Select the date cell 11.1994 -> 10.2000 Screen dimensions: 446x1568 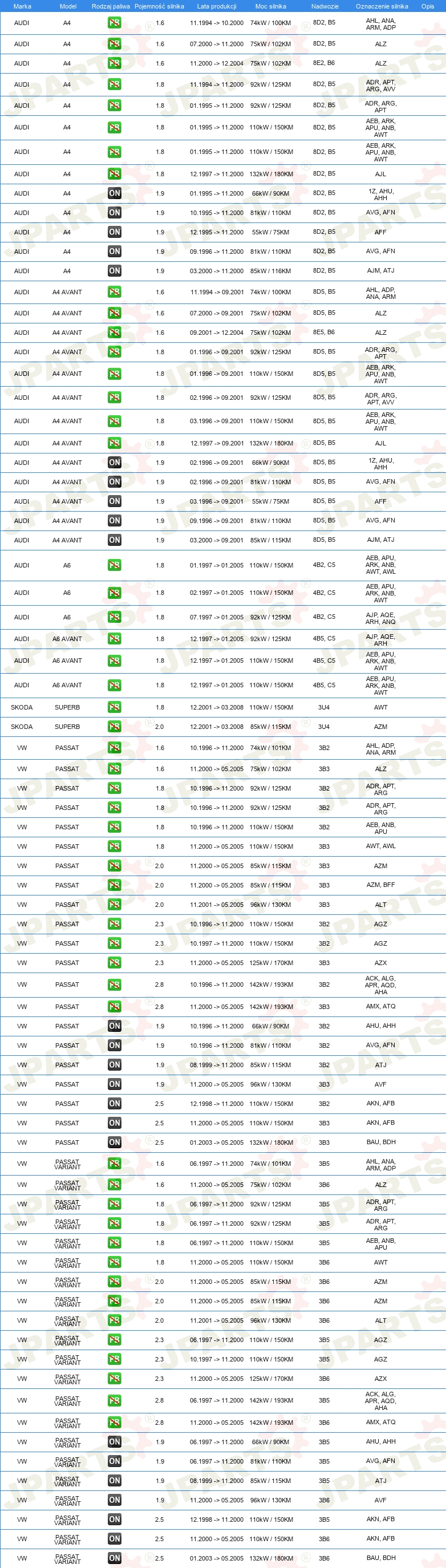tap(217, 23)
